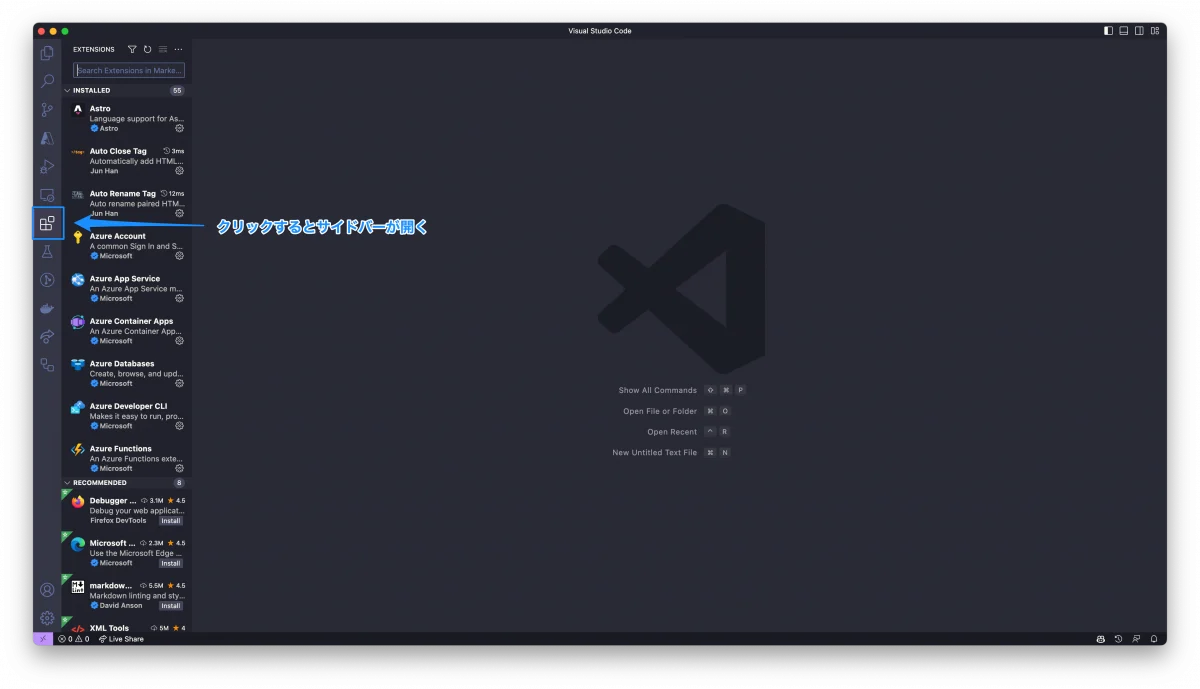Click the feedback icon in status bar
Screen dimensions: 1200x689
[x=1136, y=638]
